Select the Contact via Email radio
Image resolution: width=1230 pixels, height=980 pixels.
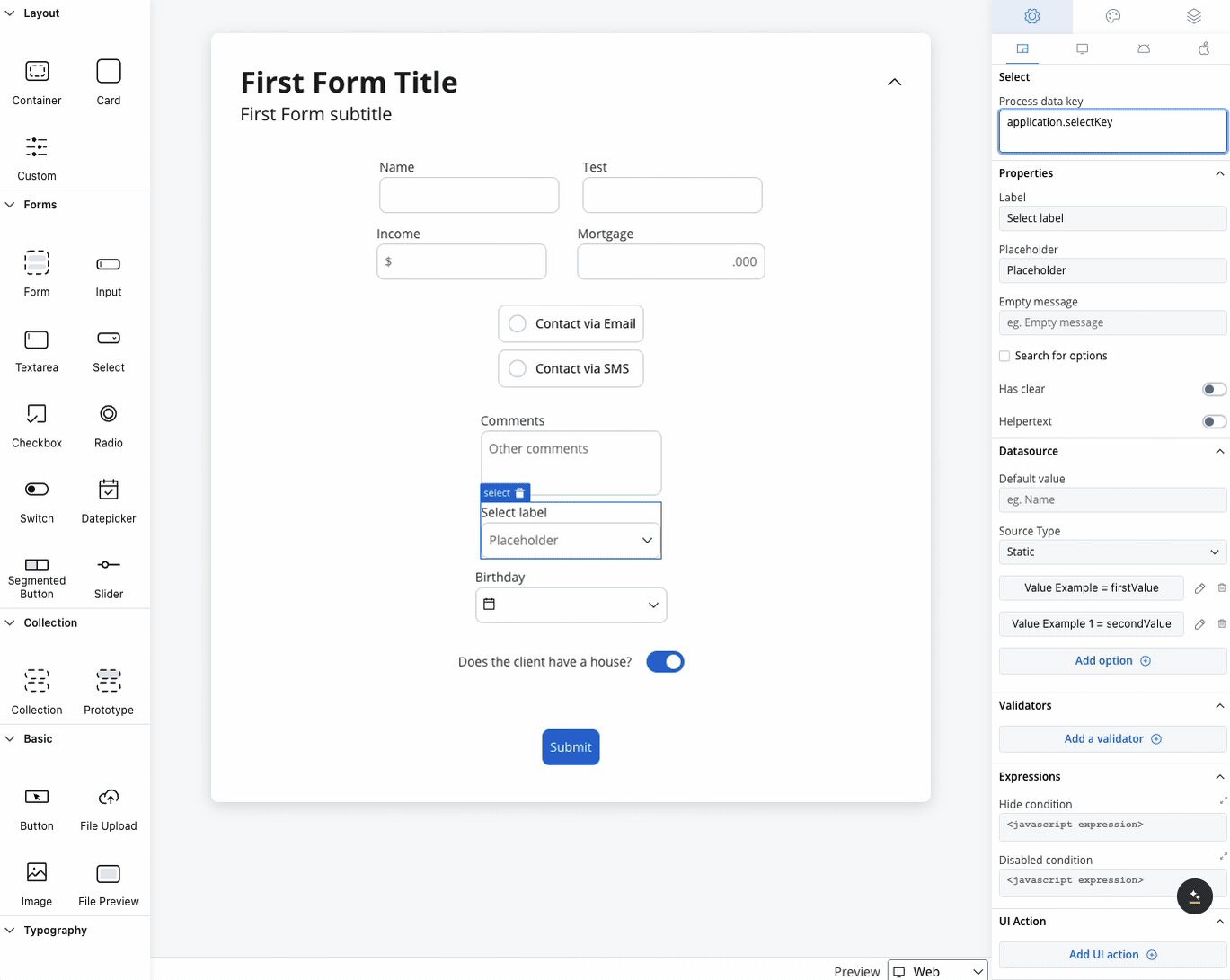coord(518,323)
